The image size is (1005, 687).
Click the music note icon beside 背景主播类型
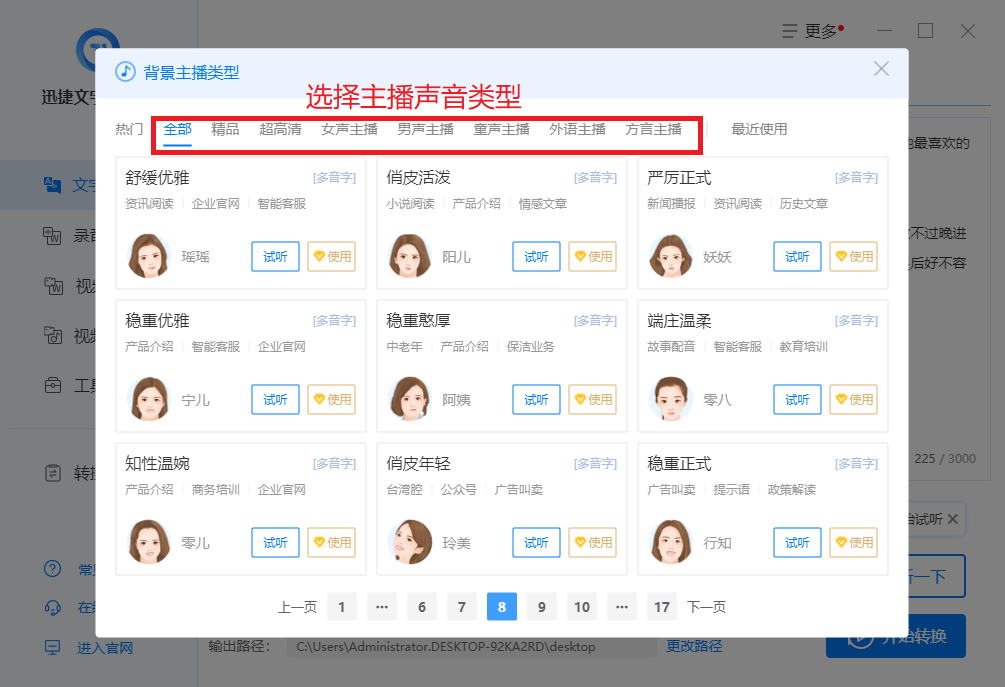124,72
